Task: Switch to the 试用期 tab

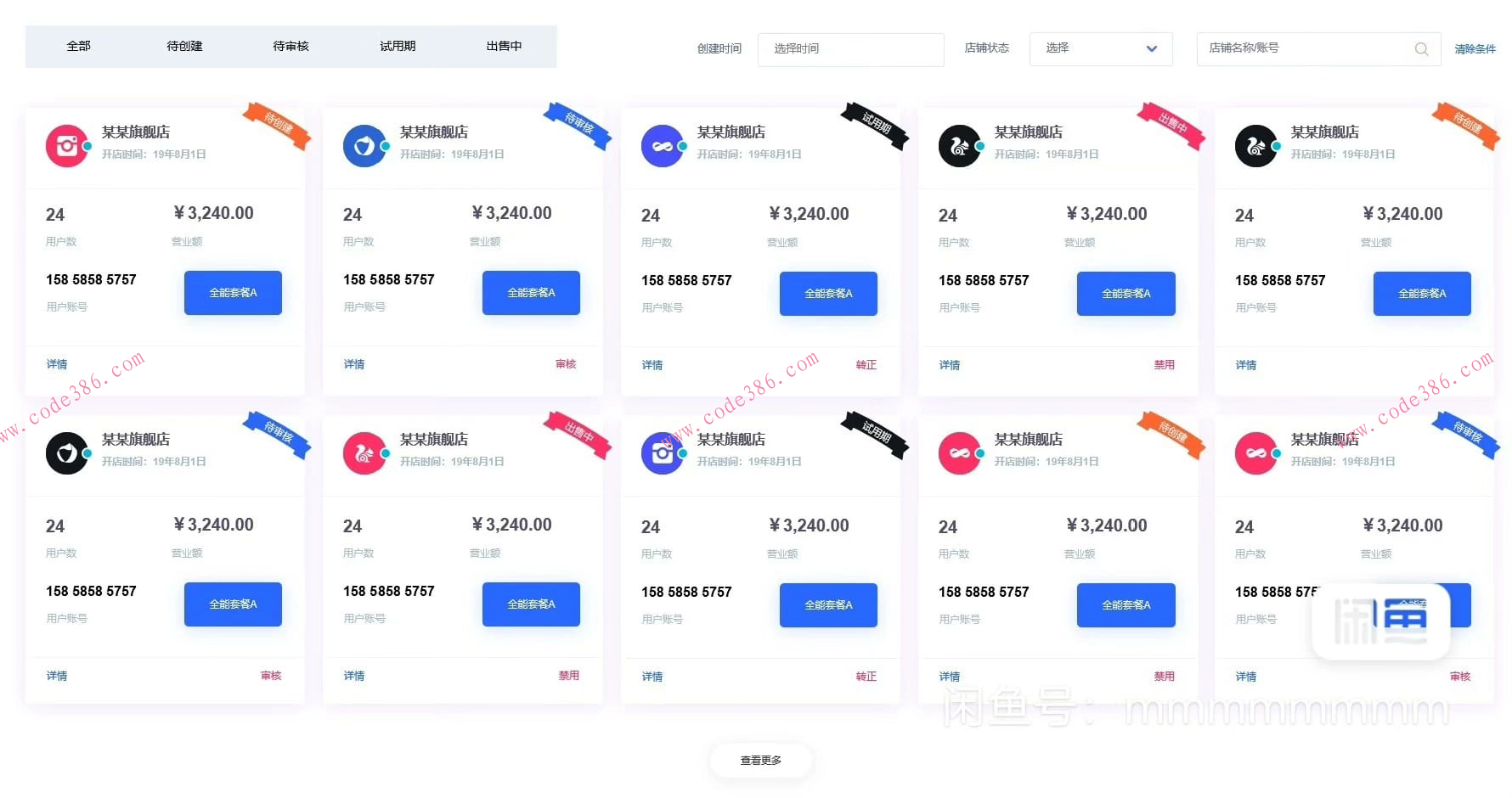Action: 398,46
